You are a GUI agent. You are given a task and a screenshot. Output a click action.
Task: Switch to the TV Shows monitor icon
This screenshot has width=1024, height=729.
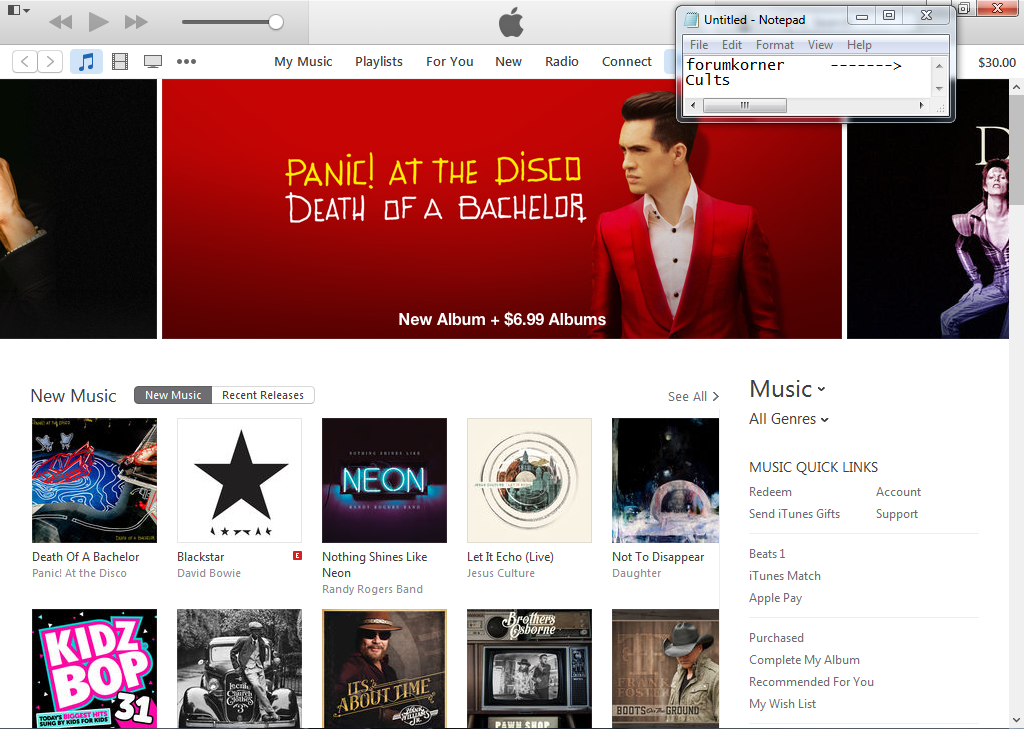point(153,61)
